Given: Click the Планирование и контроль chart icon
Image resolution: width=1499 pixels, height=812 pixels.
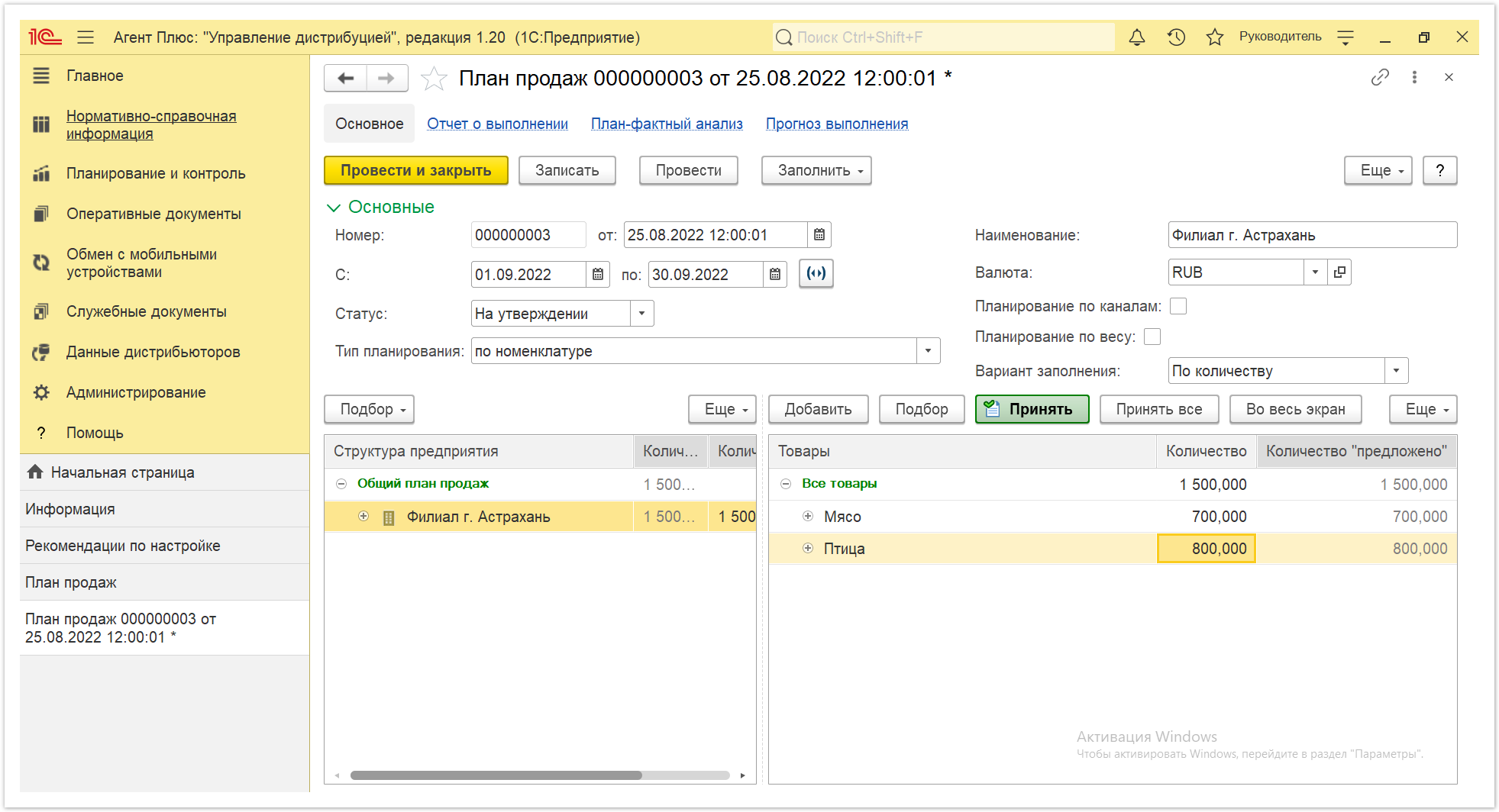Looking at the screenshot, I should tap(41, 173).
